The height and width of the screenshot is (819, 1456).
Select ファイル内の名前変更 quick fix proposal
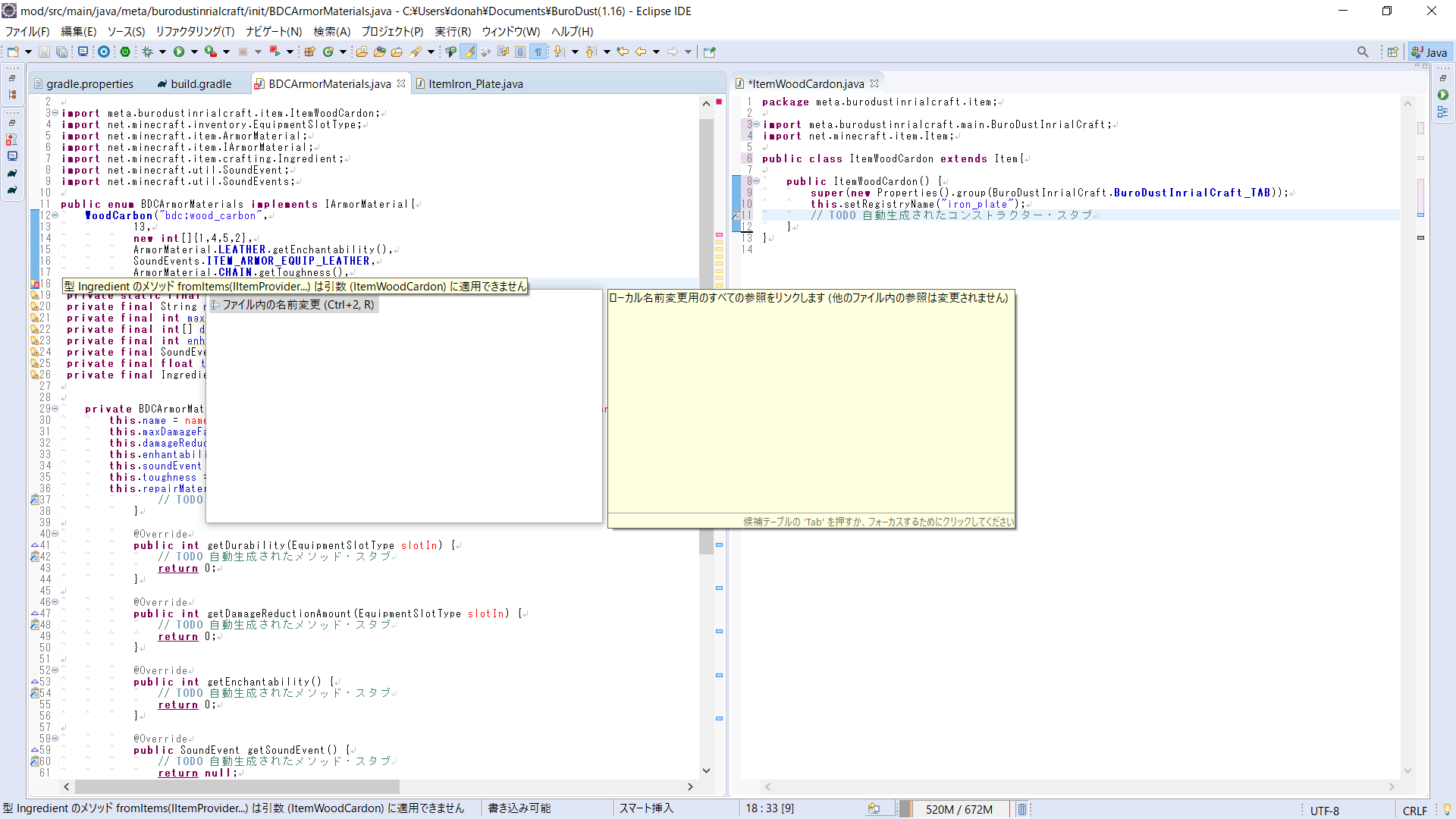(x=298, y=305)
